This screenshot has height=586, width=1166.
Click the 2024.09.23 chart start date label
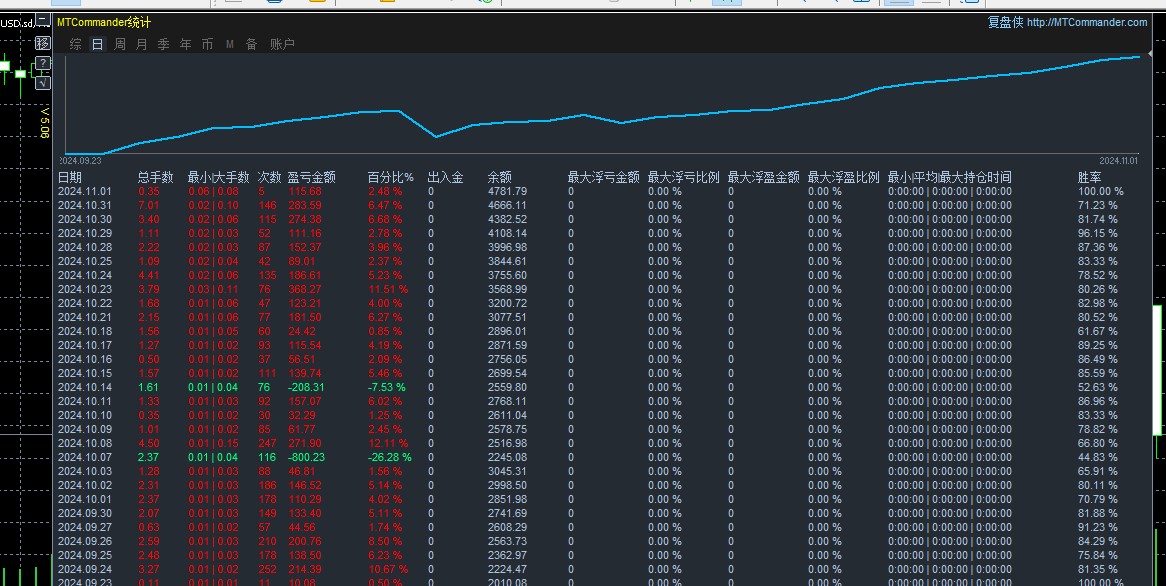pos(80,161)
